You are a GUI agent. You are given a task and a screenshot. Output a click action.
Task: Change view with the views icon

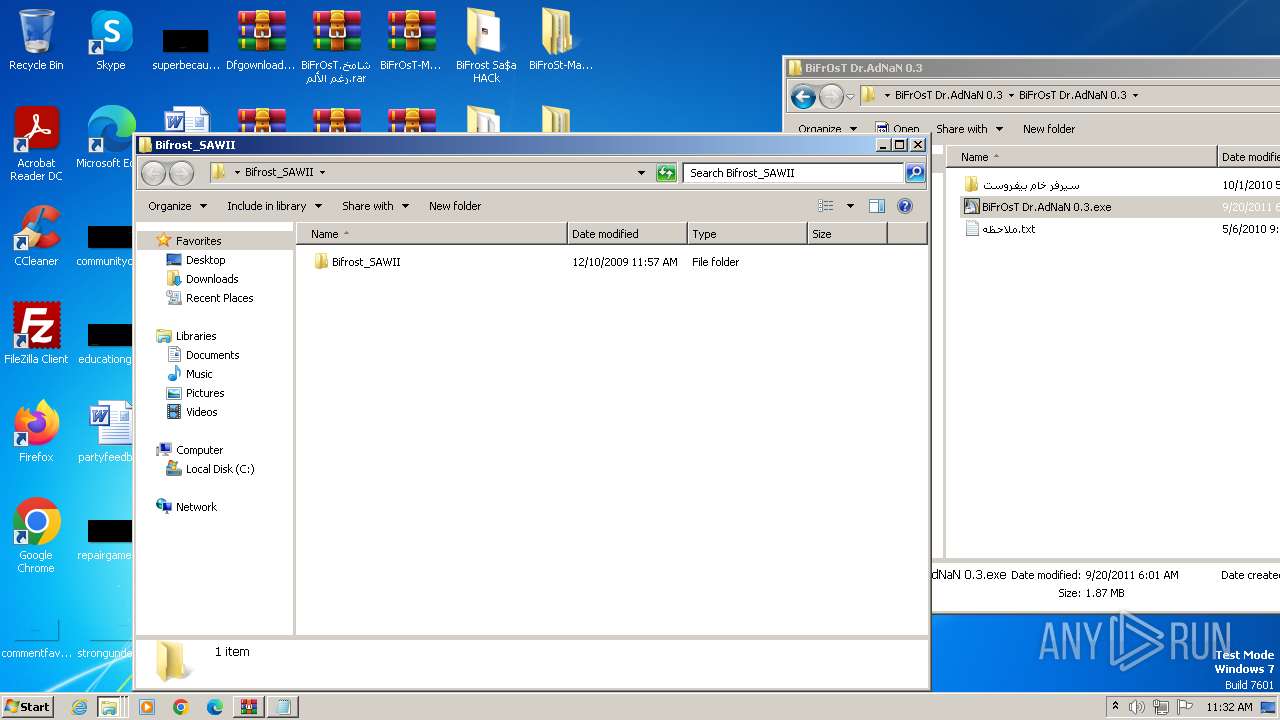coord(826,206)
